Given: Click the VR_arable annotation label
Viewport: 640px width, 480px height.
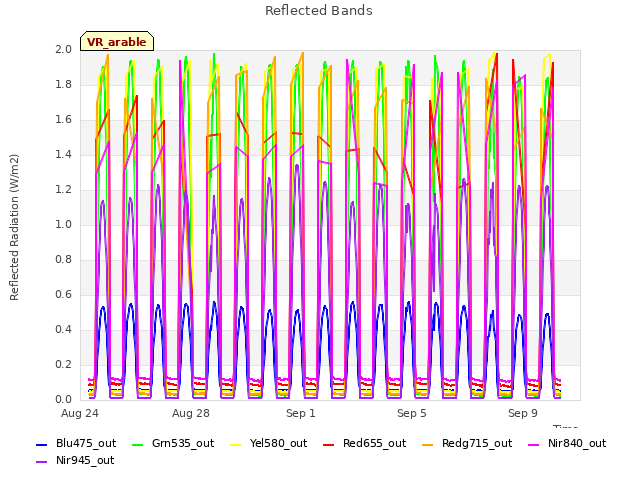Looking at the screenshot, I should coord(117,41).
